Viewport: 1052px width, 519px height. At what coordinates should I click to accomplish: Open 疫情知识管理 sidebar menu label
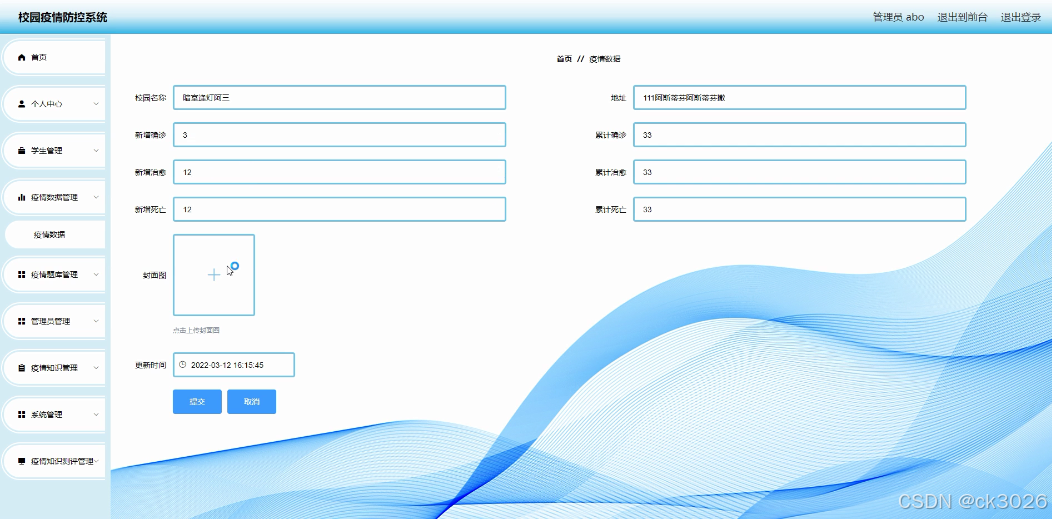(54, 368)
